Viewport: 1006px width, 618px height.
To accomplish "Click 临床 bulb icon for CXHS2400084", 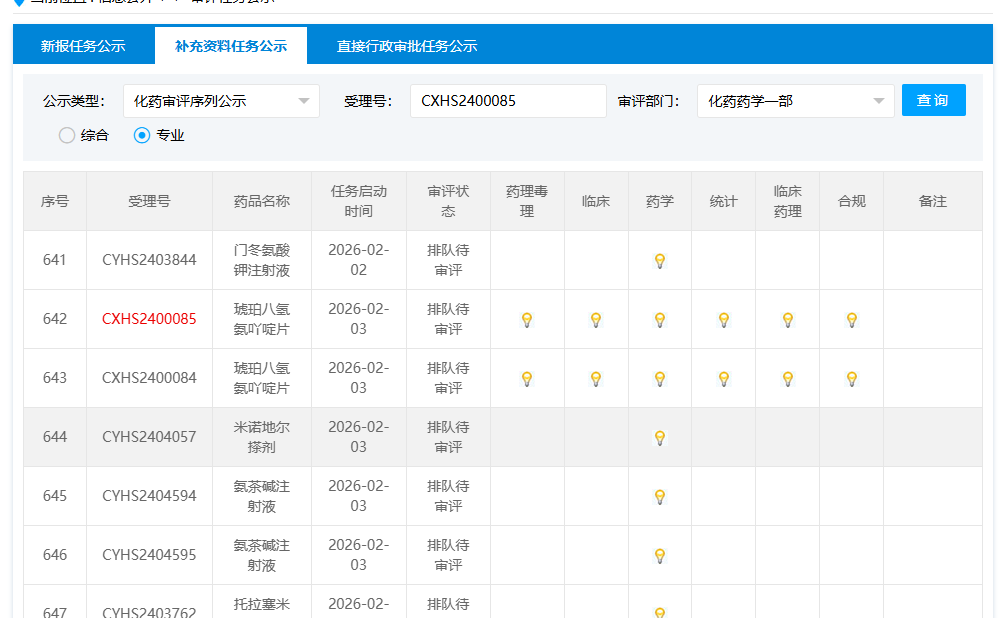I will [x=596, y=379].
